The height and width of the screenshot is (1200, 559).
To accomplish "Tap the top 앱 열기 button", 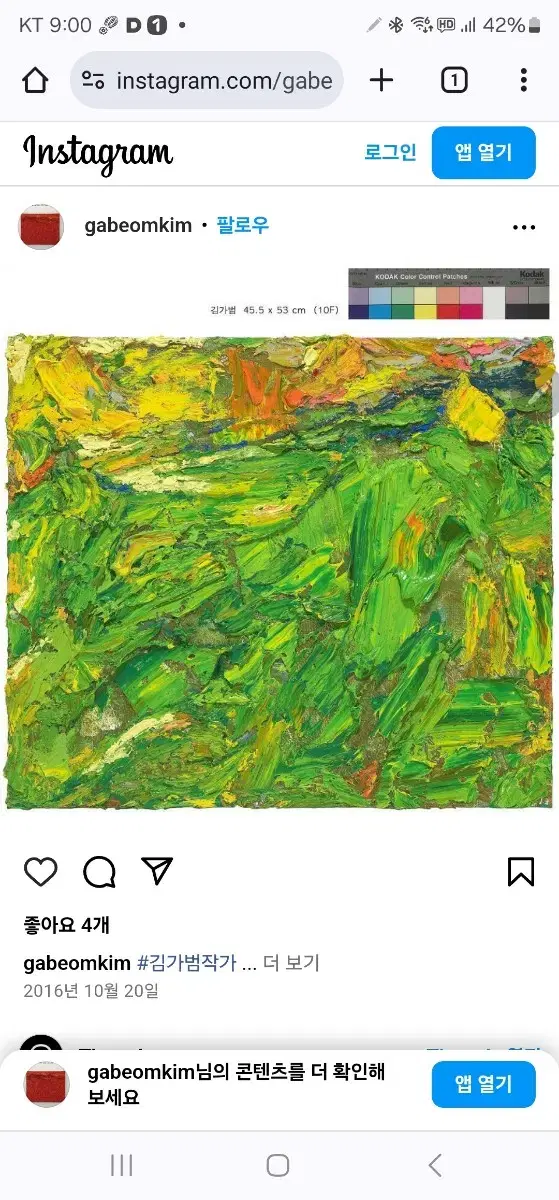I will (484, 153).
